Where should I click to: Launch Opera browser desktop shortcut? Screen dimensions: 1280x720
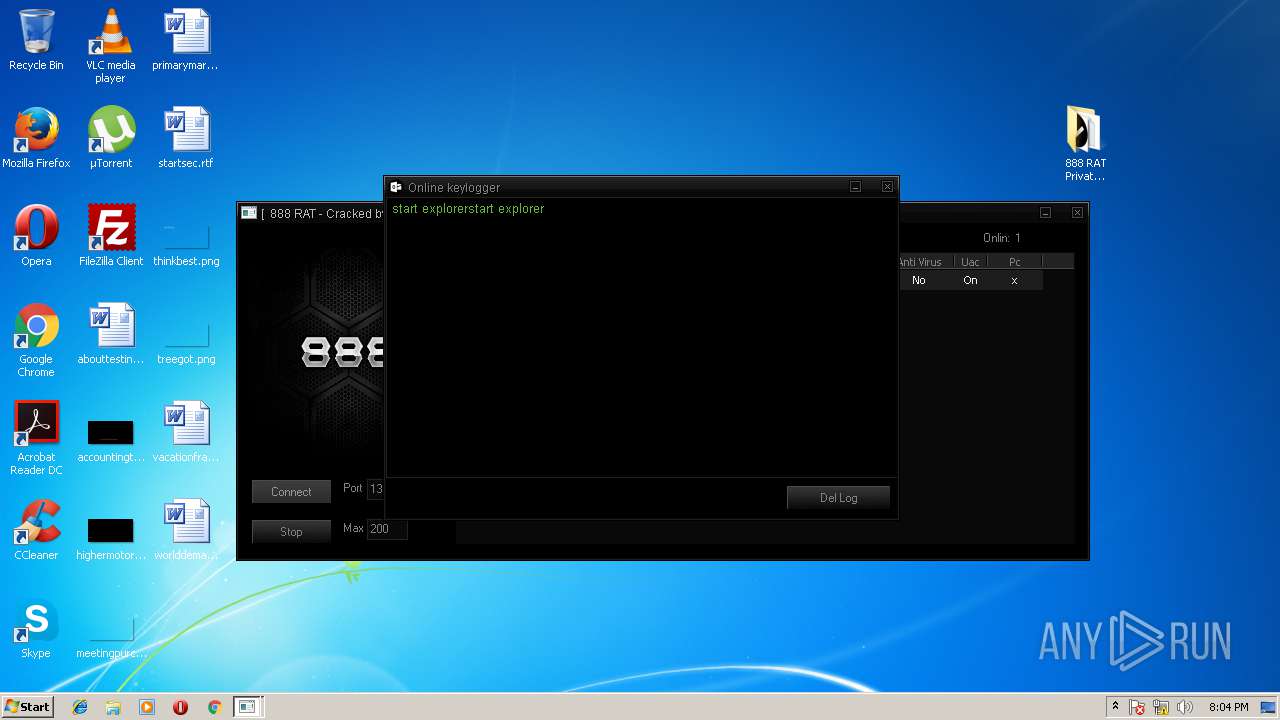(x=36, y=236)
